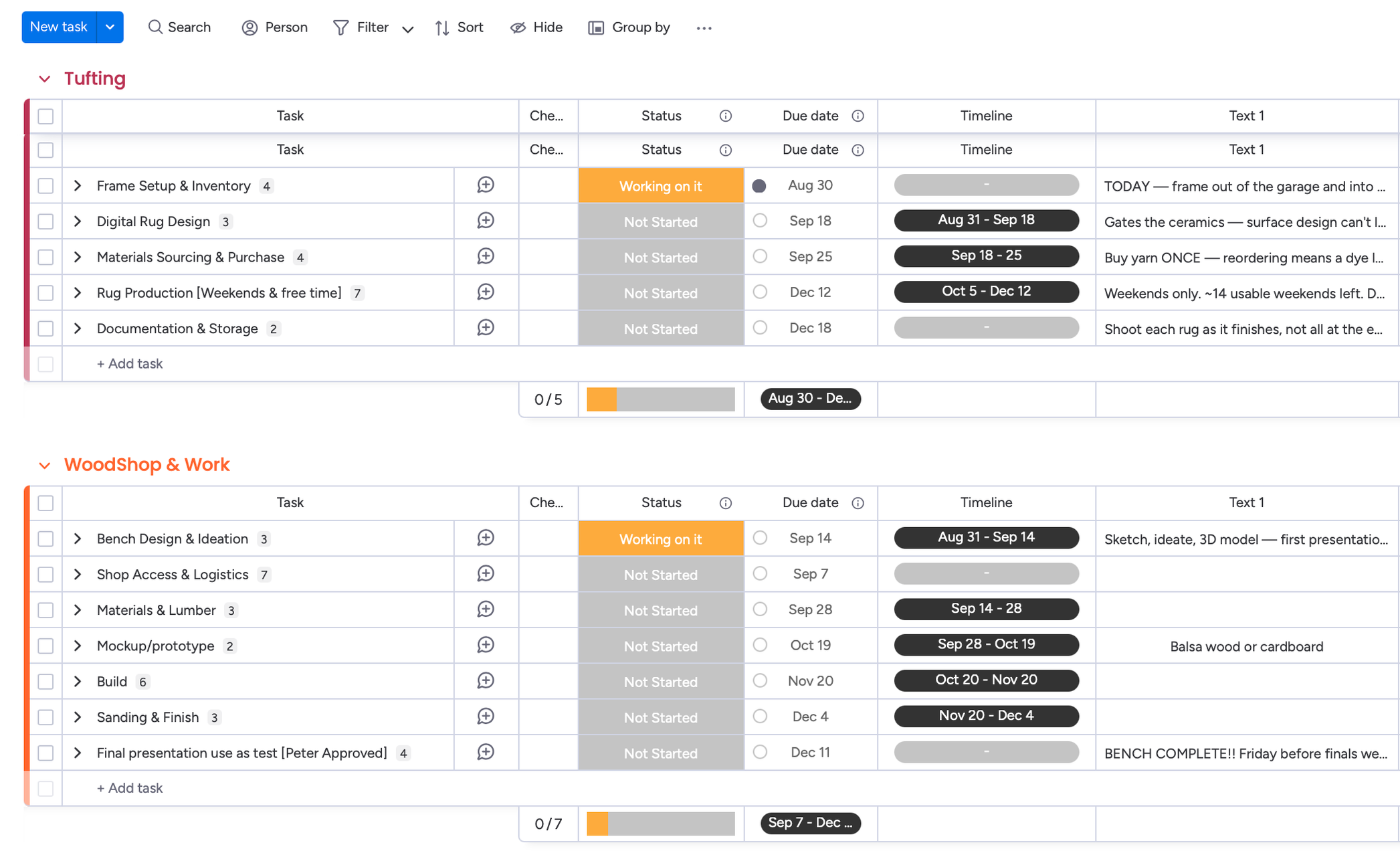This screenshot has width=1400, height=857.
Task: Click Status column info icon in WoodShop header
Action: coord(725,503)
